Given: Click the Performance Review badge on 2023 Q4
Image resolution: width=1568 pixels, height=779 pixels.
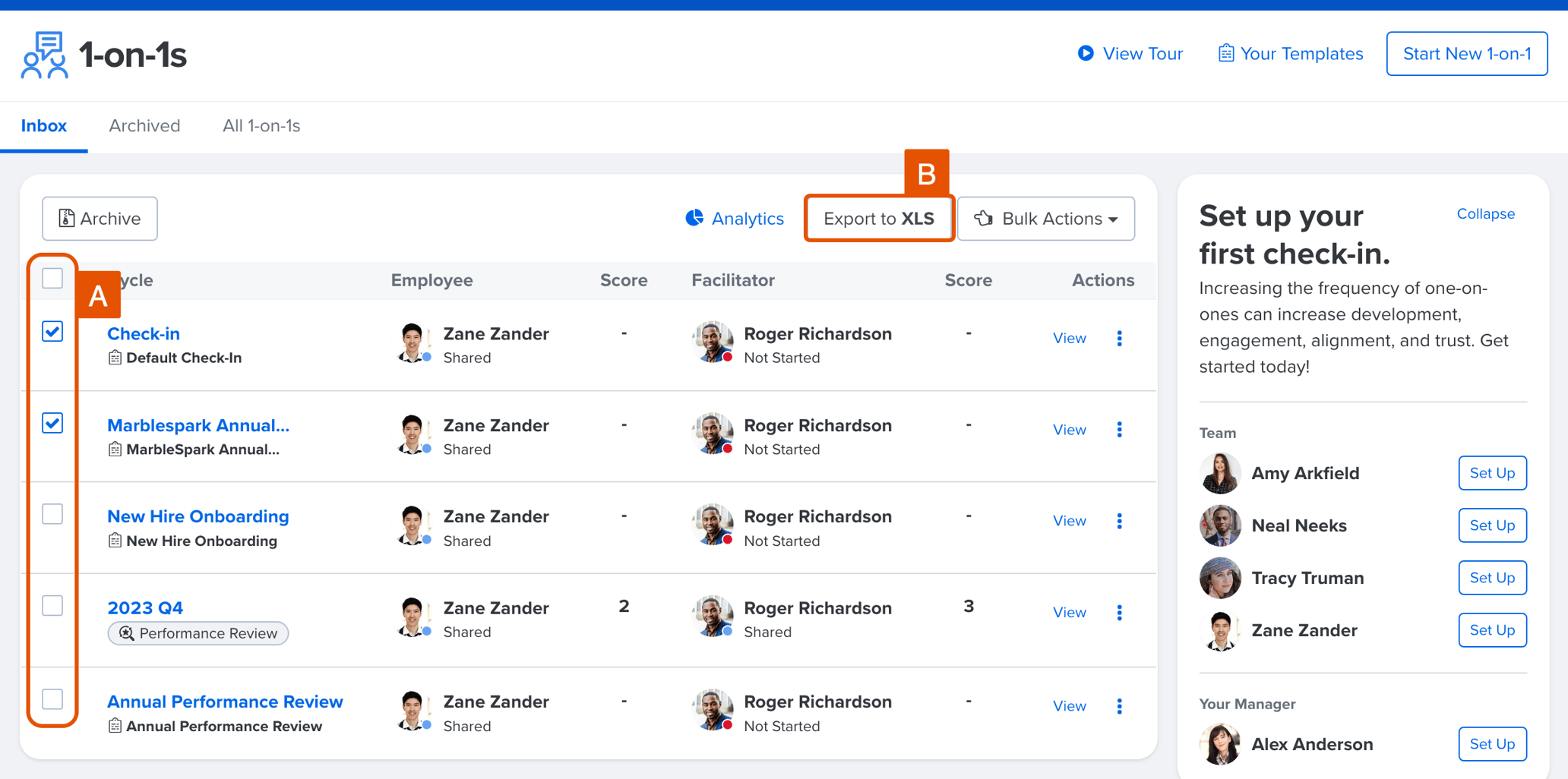Looking at the screenshot, I should point(198,633).
